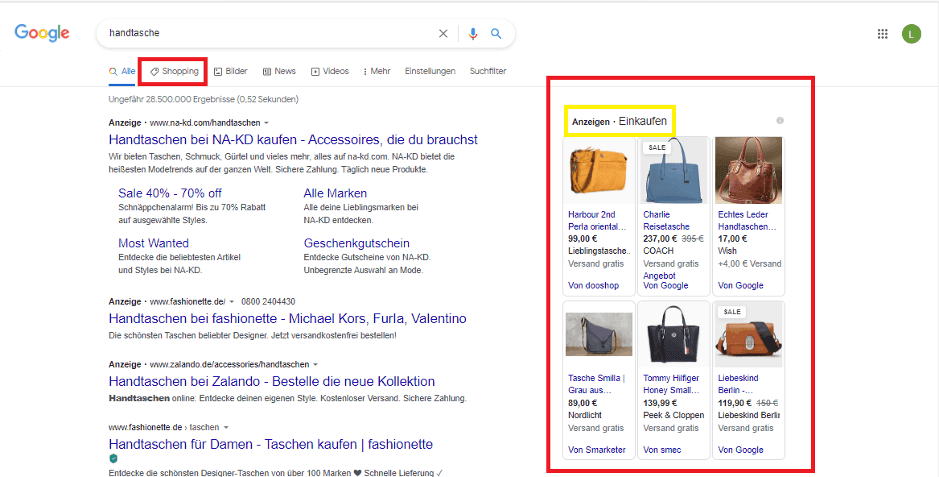This screenshot has width=939, height=477.
Task: Open the Google apps grid
Action: [882, 34]
